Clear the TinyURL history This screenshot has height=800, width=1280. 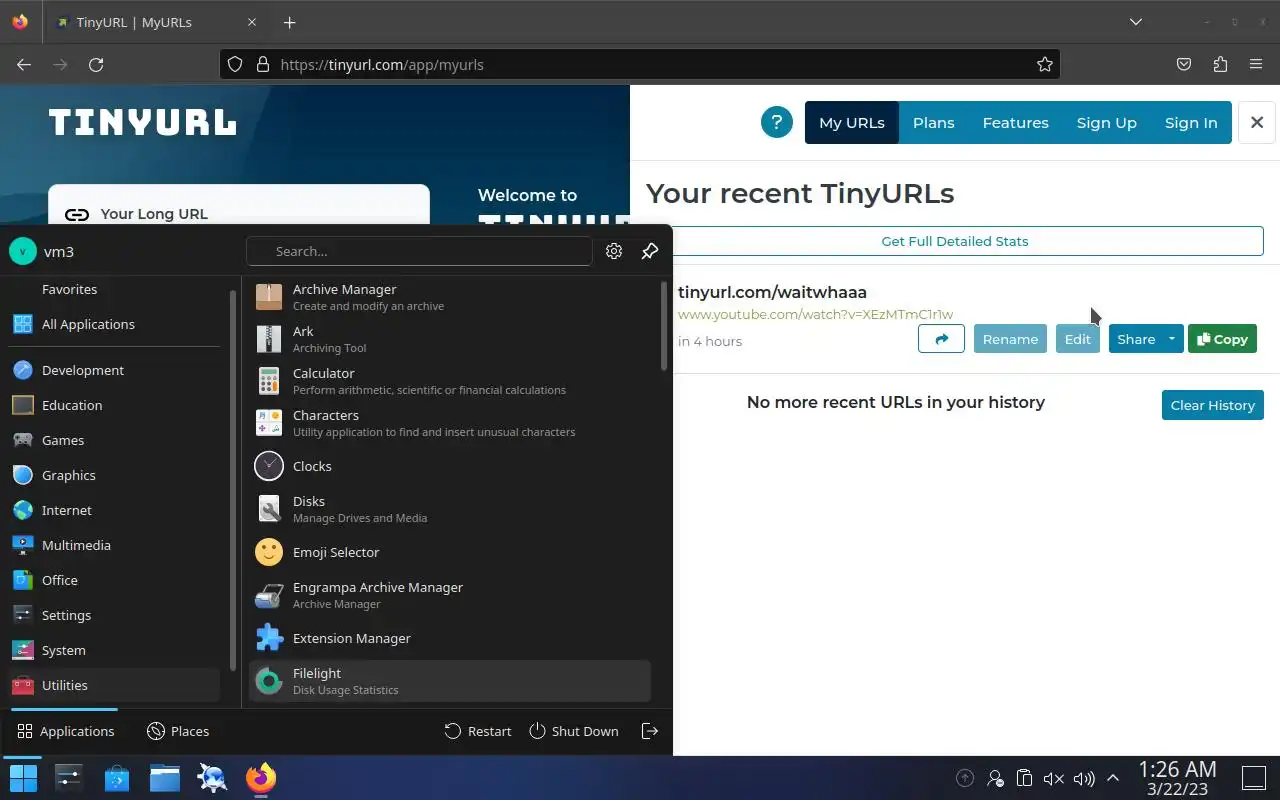1213,405
